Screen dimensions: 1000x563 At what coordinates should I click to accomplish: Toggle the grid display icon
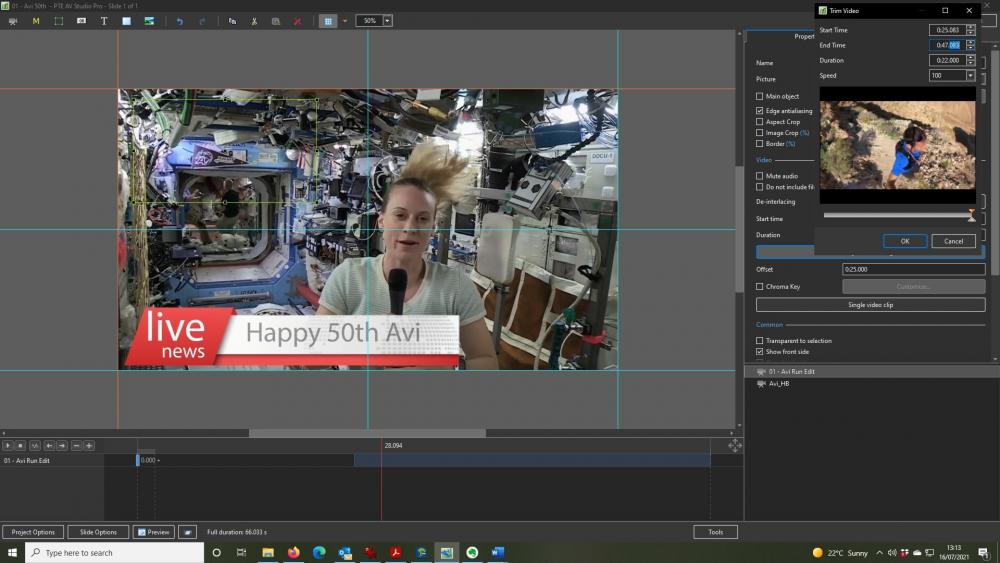pyautogui.click(x=328, y=21)
